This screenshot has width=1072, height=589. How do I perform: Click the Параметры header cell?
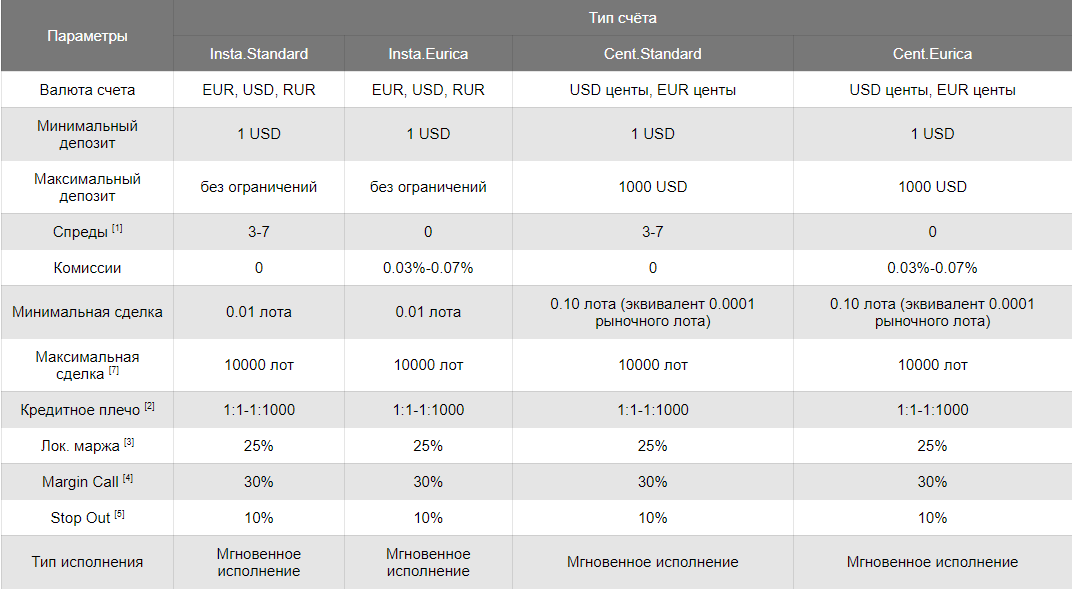click(x=88, y=36)
